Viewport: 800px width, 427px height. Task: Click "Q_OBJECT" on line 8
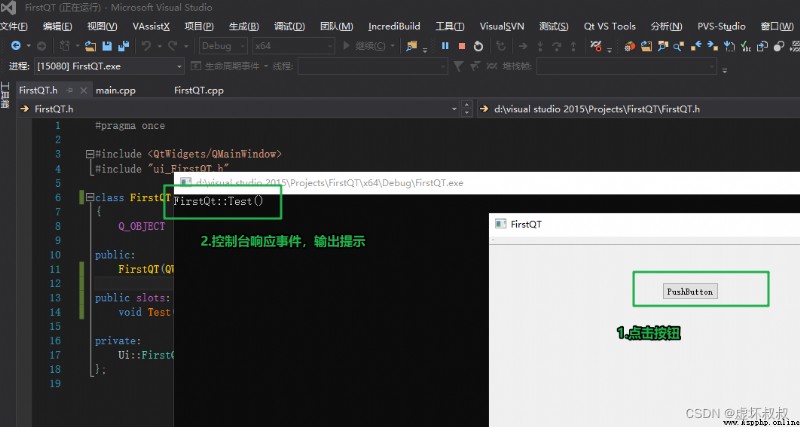tap(142, 226)
